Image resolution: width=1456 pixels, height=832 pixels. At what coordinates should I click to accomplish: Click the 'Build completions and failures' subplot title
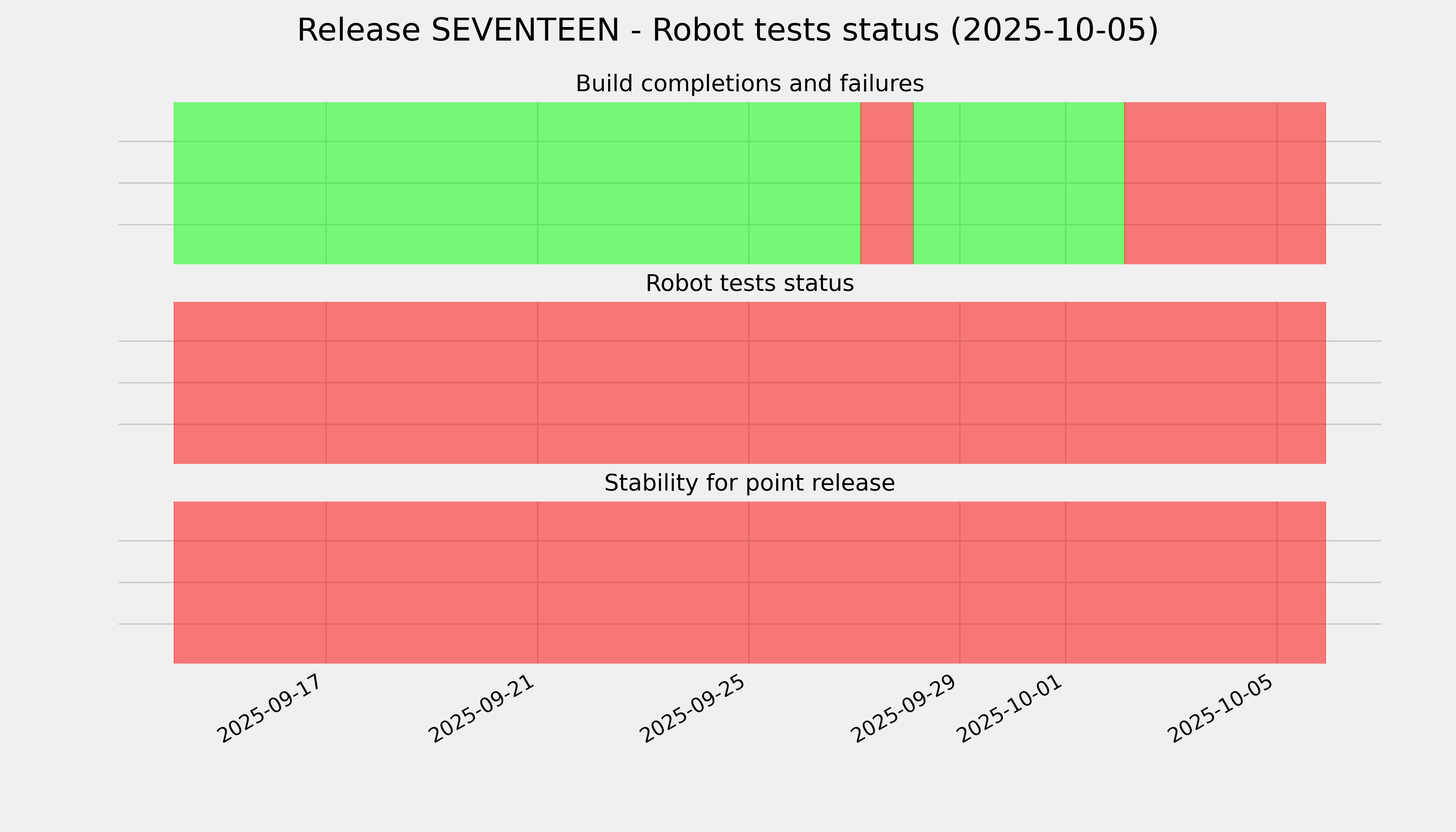tap(749, 84)
